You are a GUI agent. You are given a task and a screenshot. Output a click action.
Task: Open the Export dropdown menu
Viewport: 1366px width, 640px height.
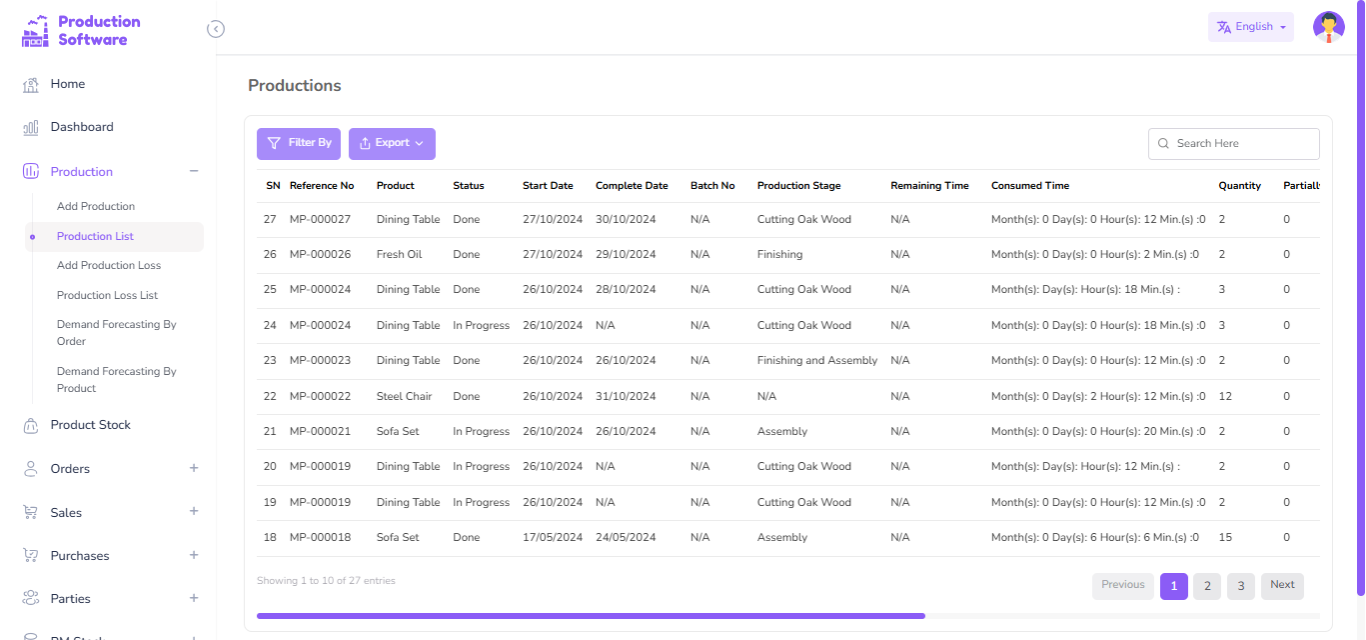392,144
